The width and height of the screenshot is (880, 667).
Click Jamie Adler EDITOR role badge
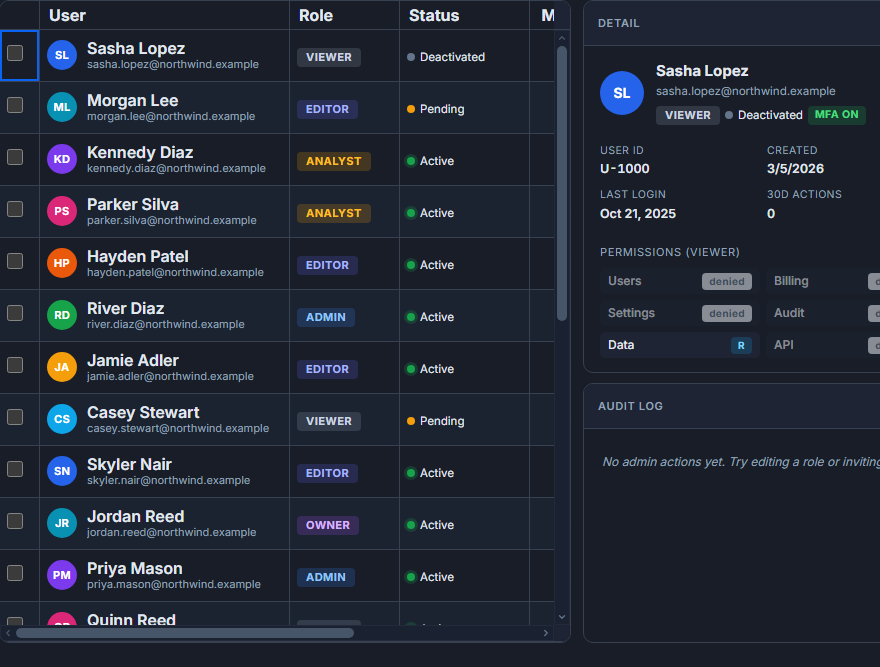click(327, 369)
